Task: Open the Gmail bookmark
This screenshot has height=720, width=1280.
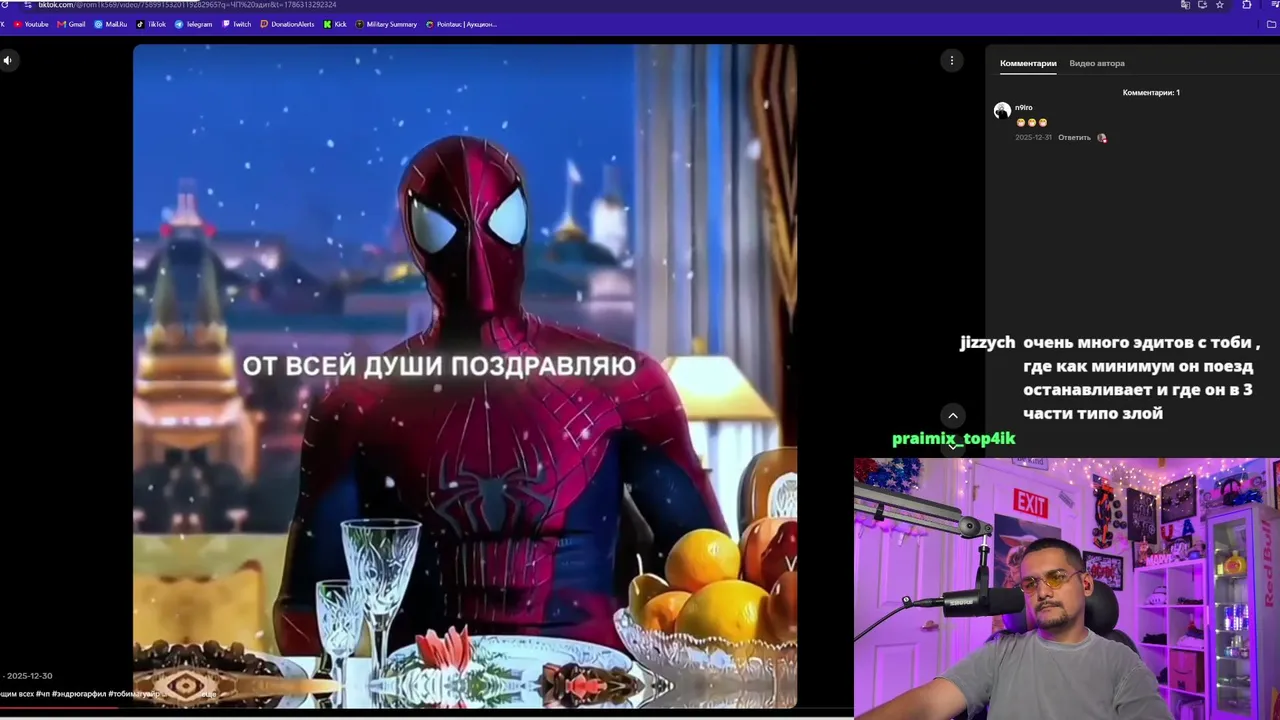Action: tap(72, 24)
